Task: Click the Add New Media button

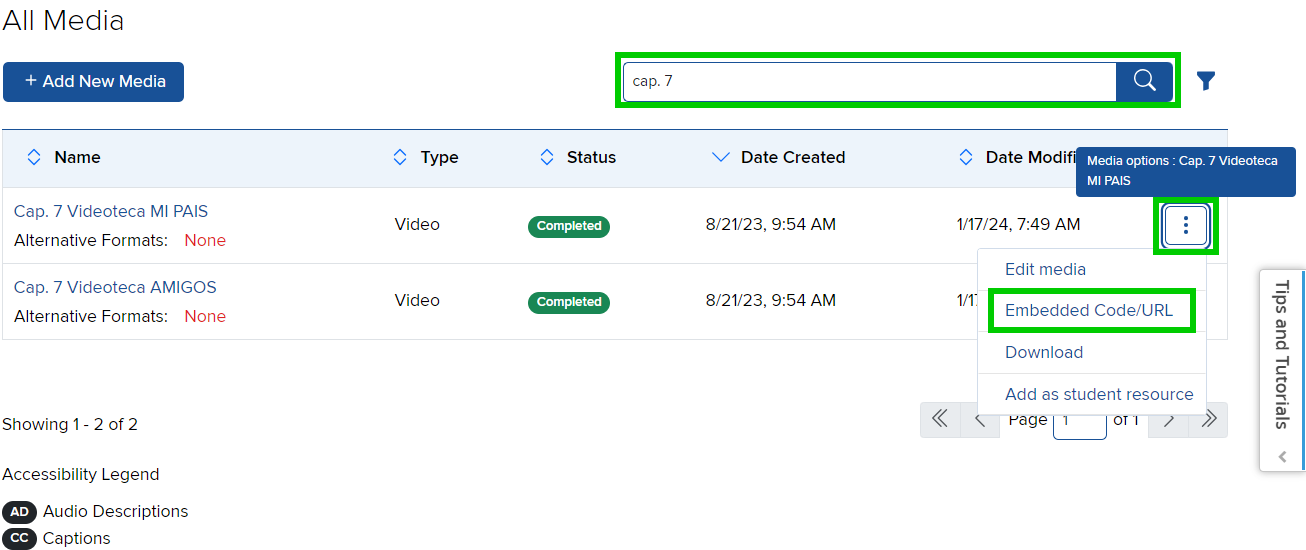Action: [94, 81]
